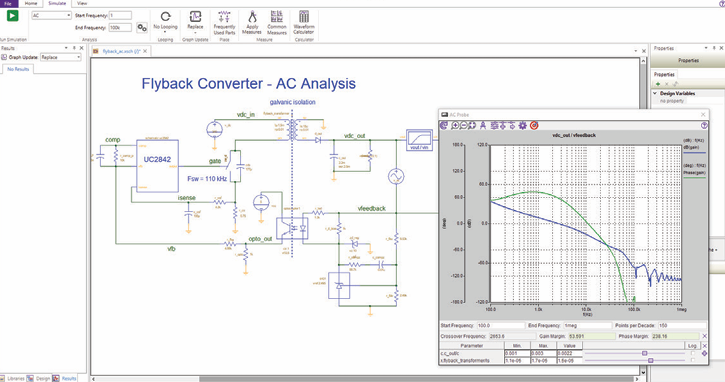Open AC Probe settings gear
The image size is (725, 382).
pos(522,125)
